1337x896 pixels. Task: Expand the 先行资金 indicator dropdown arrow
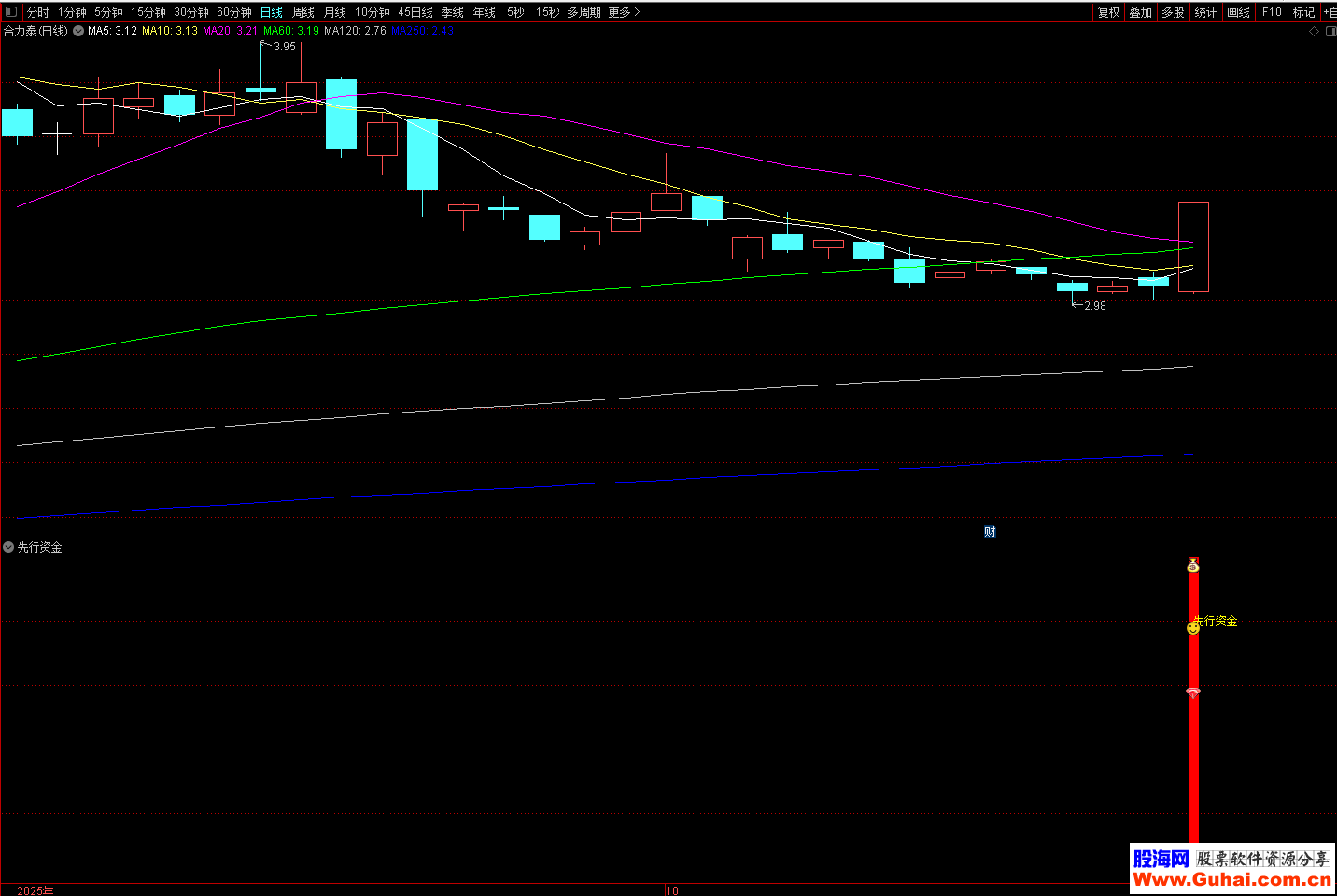pyautogui.click(x=8, y=547)
